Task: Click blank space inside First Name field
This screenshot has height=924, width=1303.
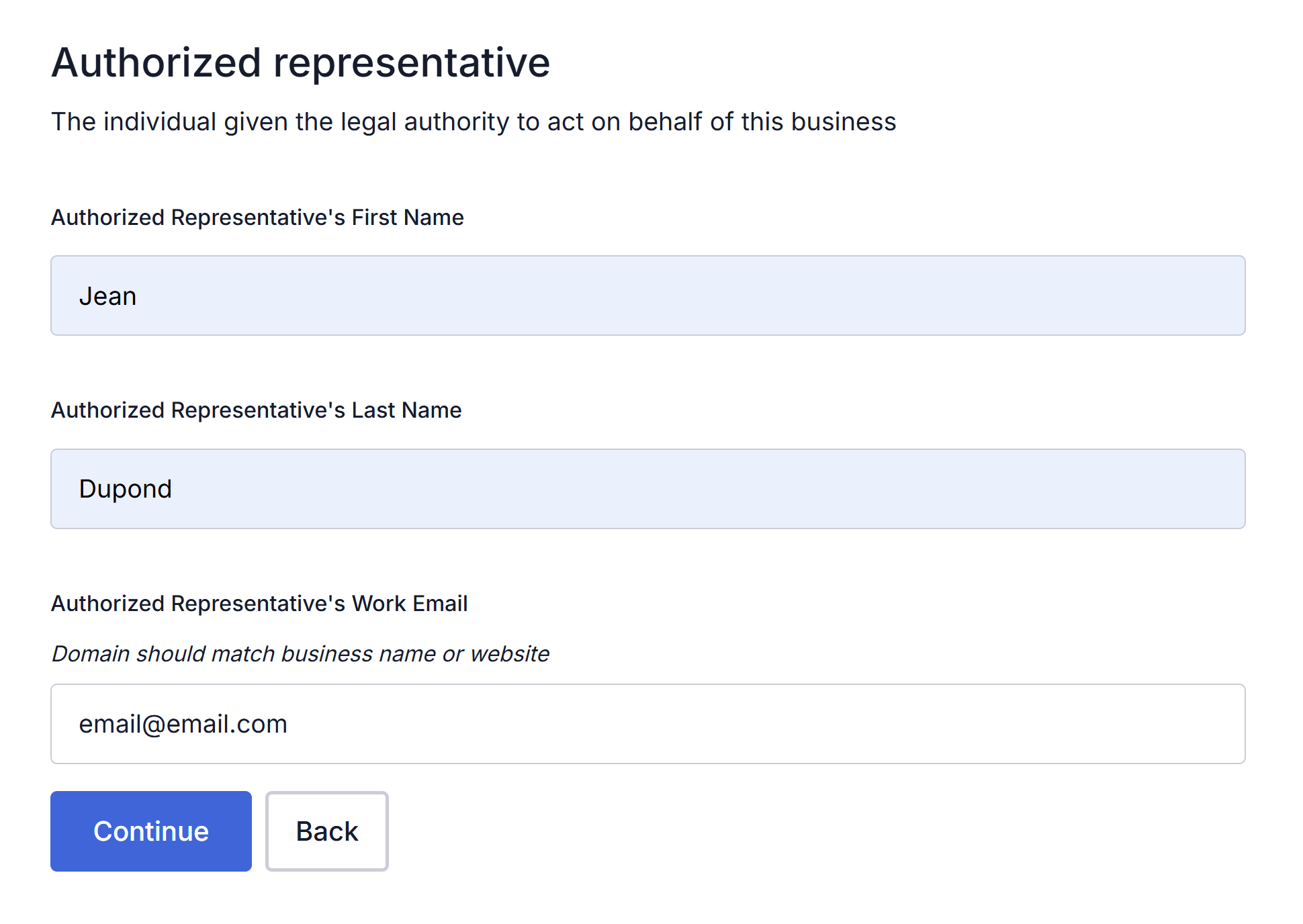Action: coord(739,295)
